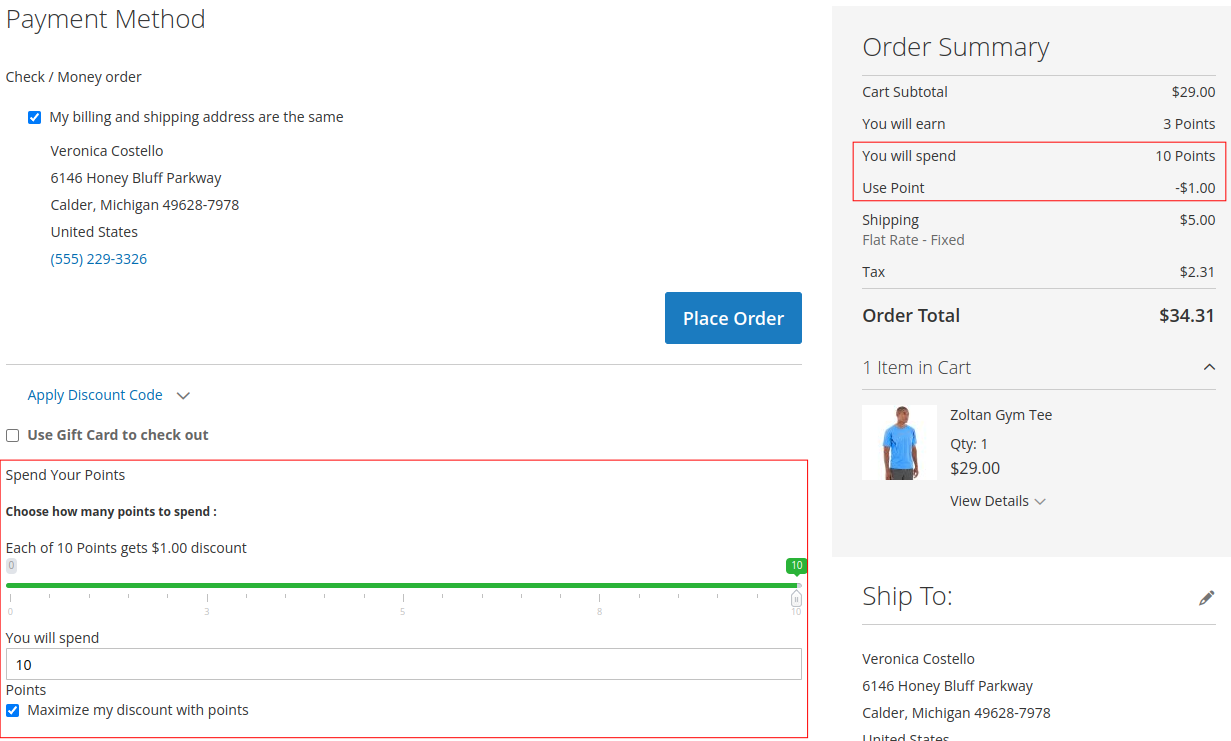The height and width of the screenshot is (741, 1231).
Task: Click the Flat Rate - Fixed shipping label
Action: coord(913,240)
